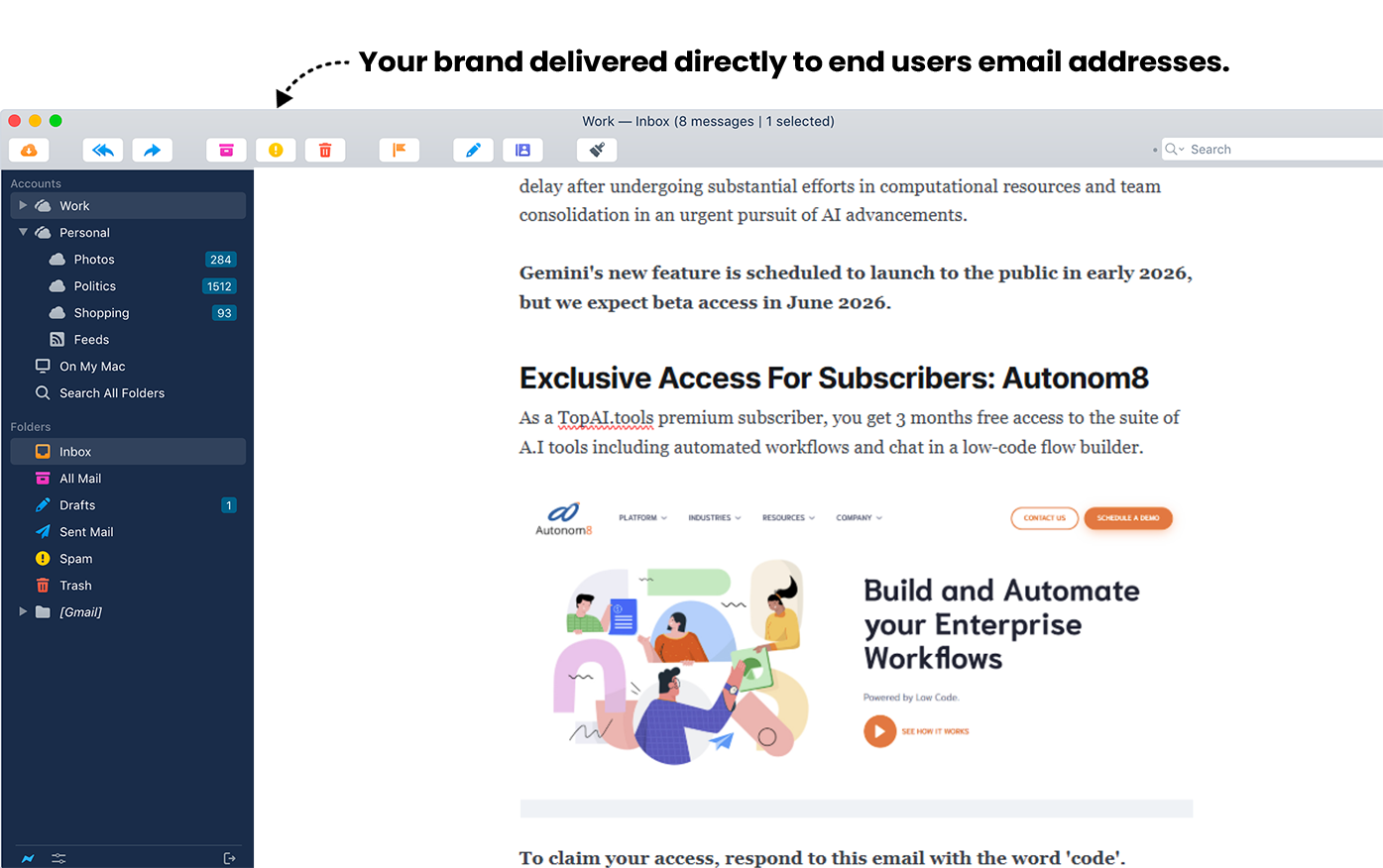Forward the selected message
Screen dimensions: 1383x868
(152, 150)
